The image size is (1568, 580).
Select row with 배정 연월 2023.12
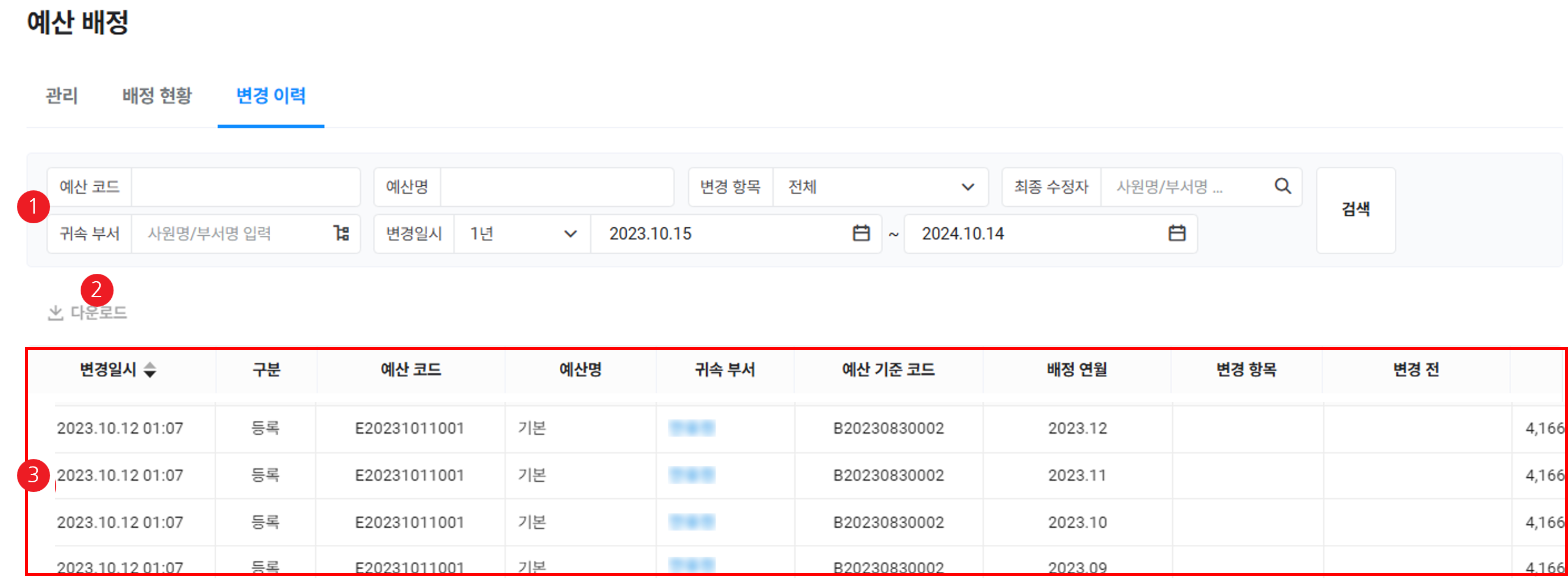click(1077, 428)
